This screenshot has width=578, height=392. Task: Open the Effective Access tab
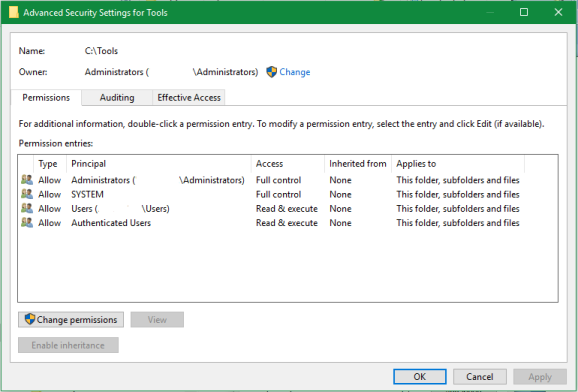coord(189,98)
